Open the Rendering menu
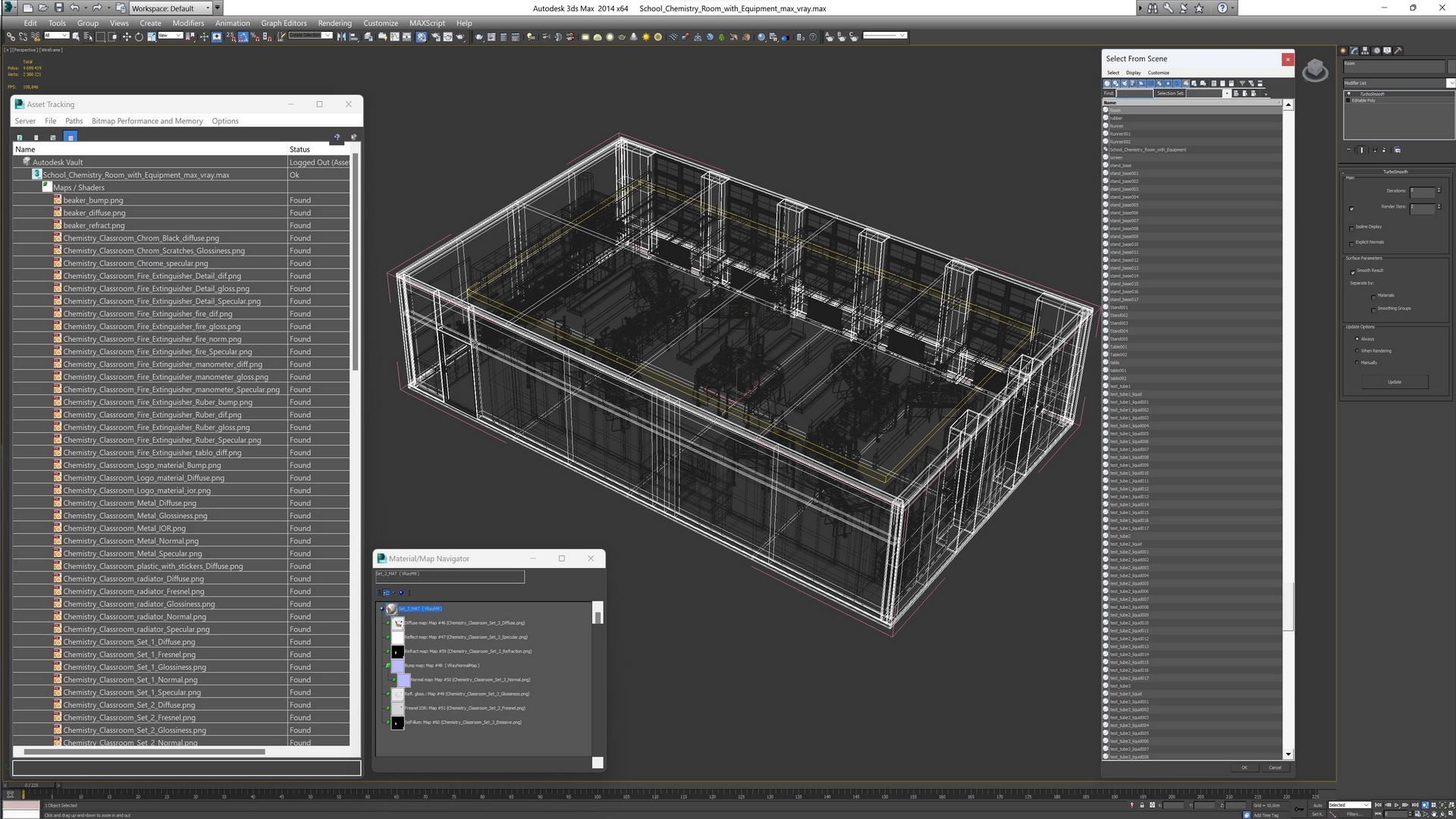This screenshot has height=819, width=1456. (334, 23)
